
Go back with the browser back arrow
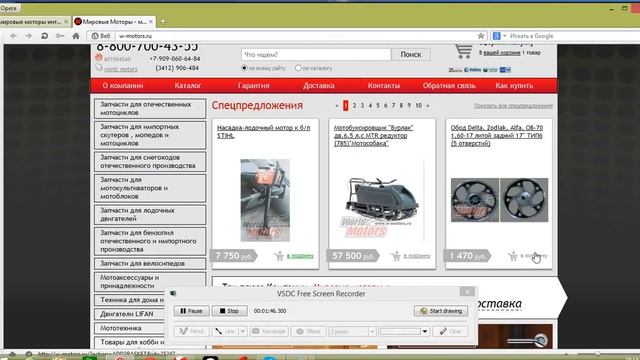[x=13, y=36]
